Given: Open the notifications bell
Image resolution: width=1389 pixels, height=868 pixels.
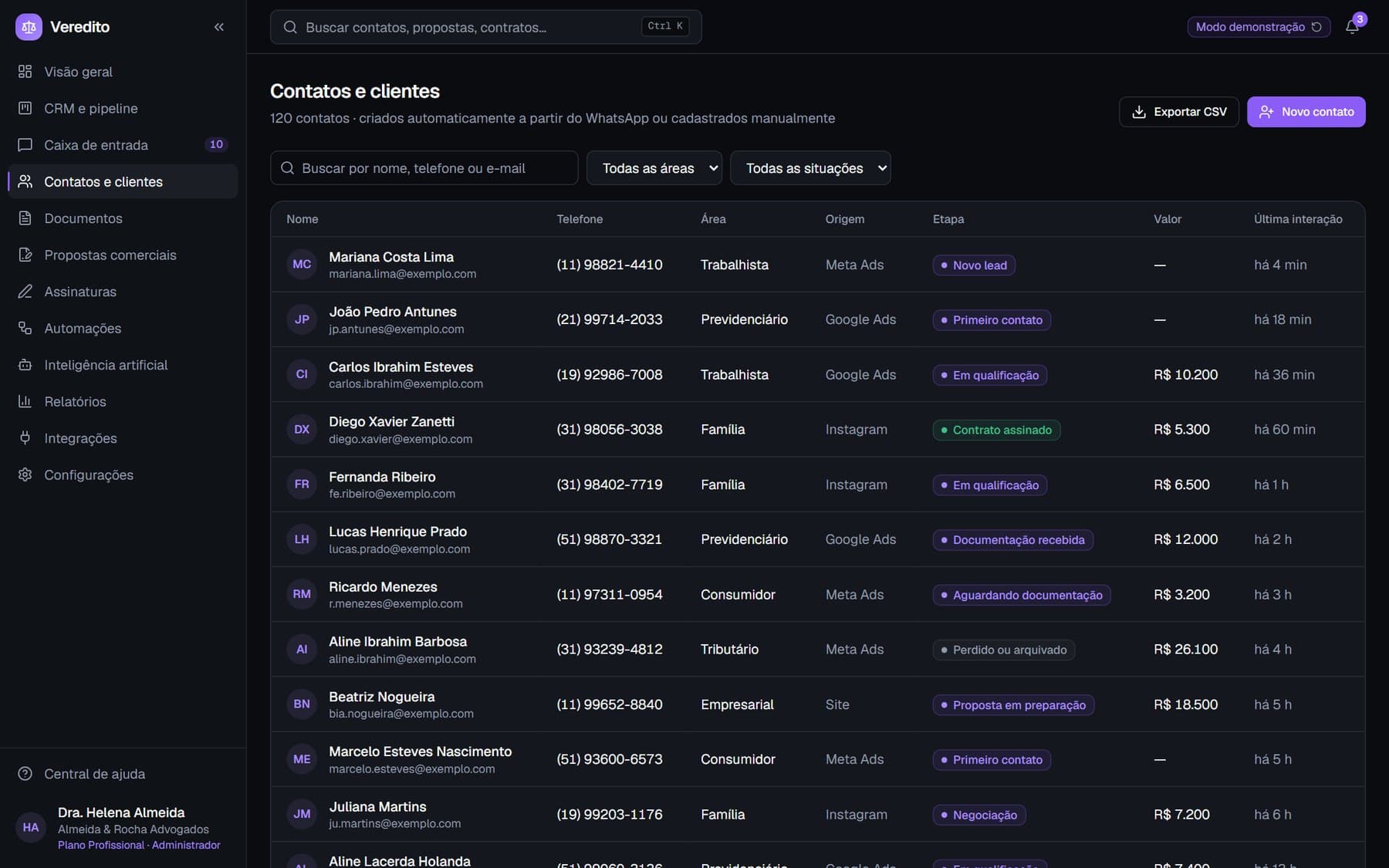Looking at the screenshot, I should [1352, 27].
